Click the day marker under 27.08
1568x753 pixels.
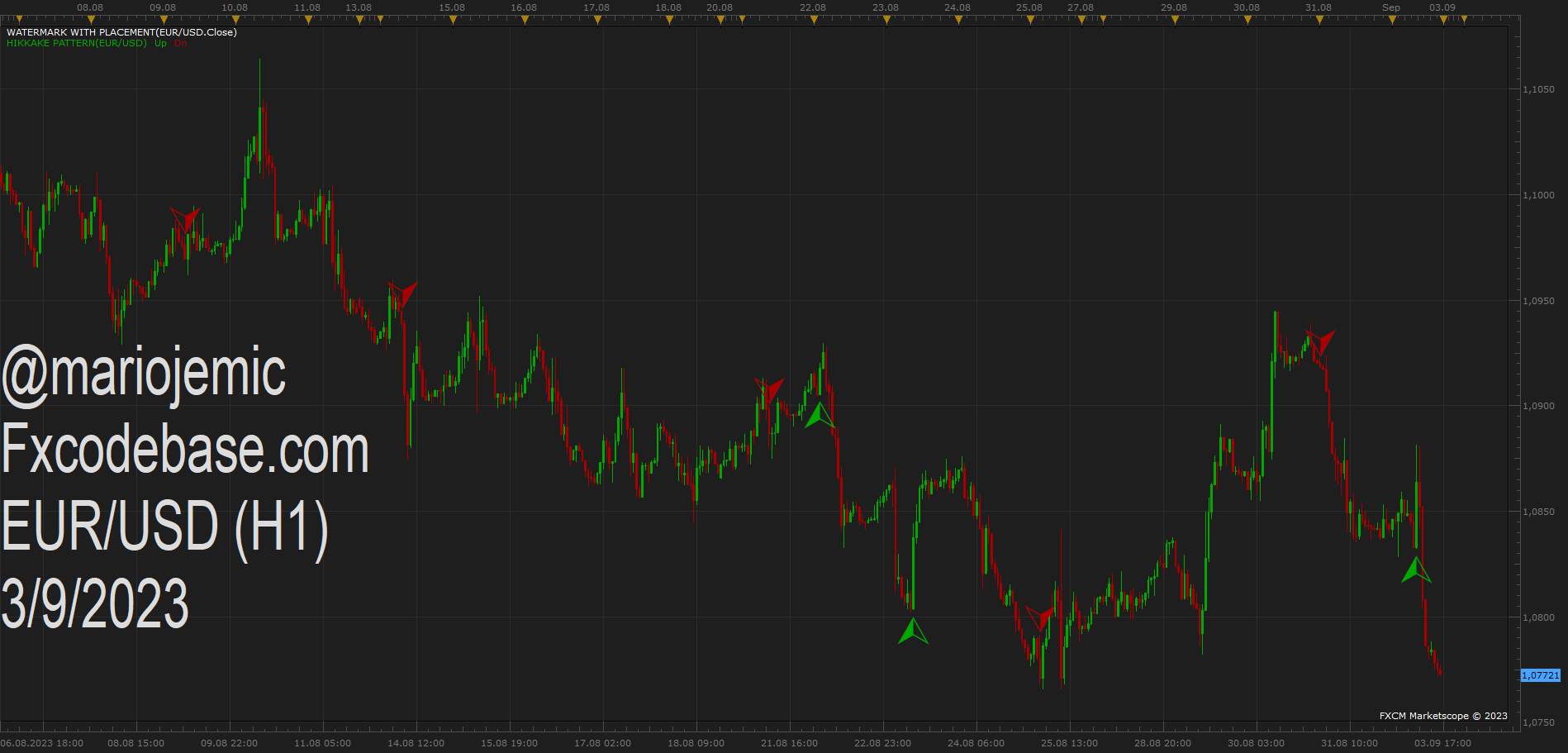pos(1081,20)
